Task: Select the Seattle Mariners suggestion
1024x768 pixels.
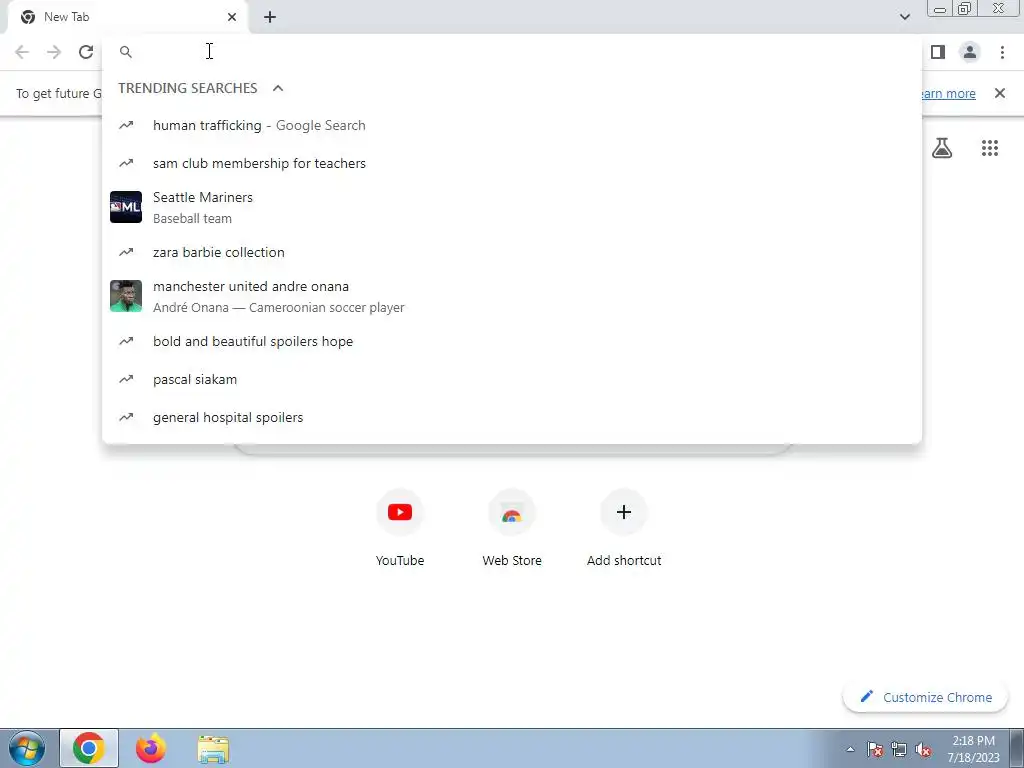Action: (512, 207)
